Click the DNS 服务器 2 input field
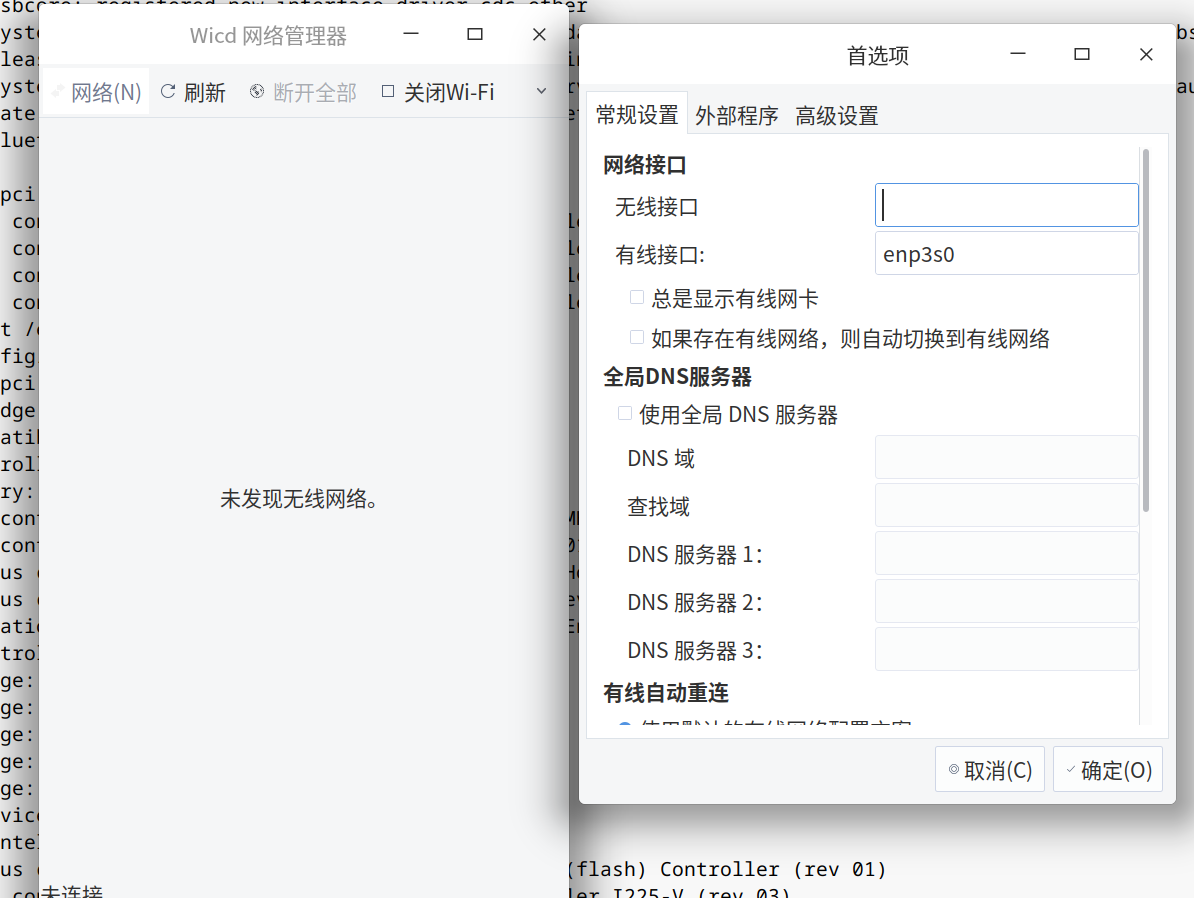This screenshot has height=898, width=1194. 1007,601
